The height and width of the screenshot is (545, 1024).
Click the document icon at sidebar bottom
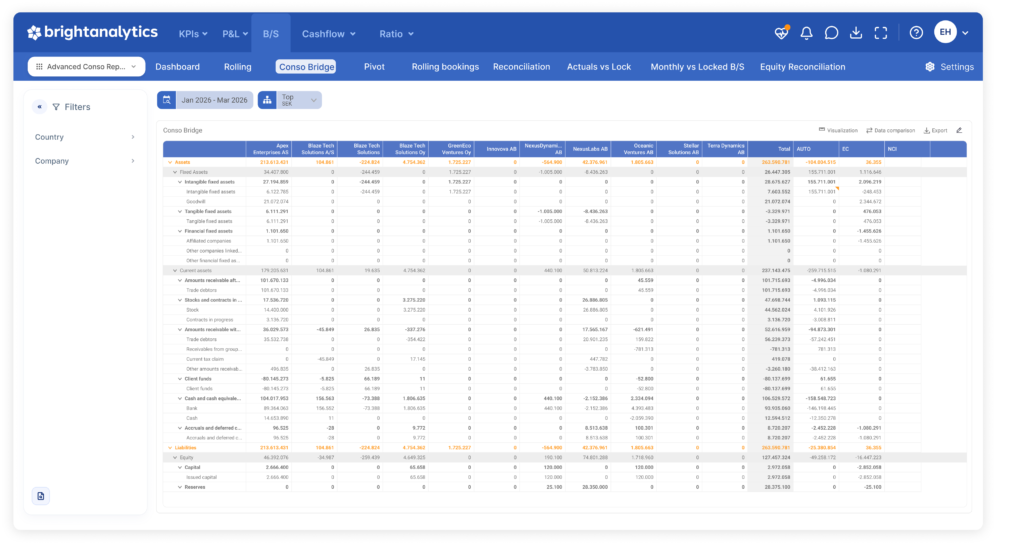coord(40,496)
